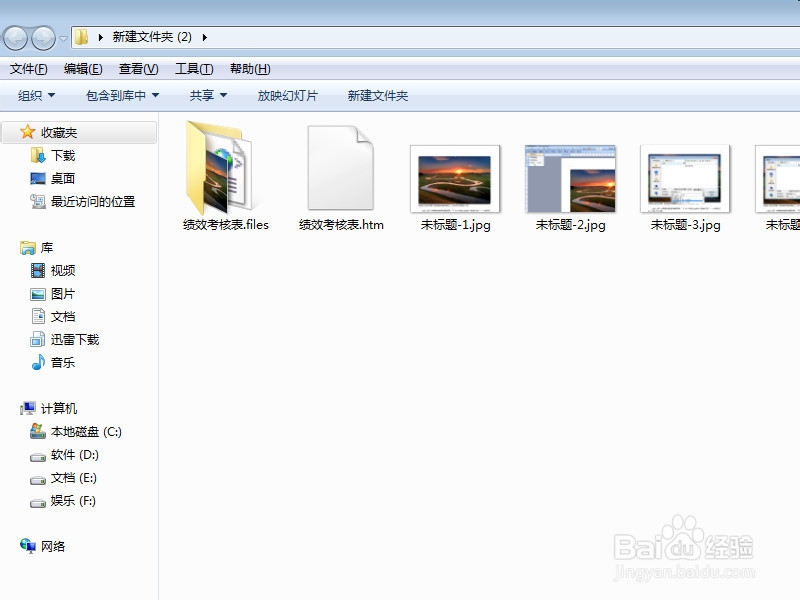Open 视频 library
Image resolution: width=800 pixels, height=600 pixels.
tap(63, 270)
